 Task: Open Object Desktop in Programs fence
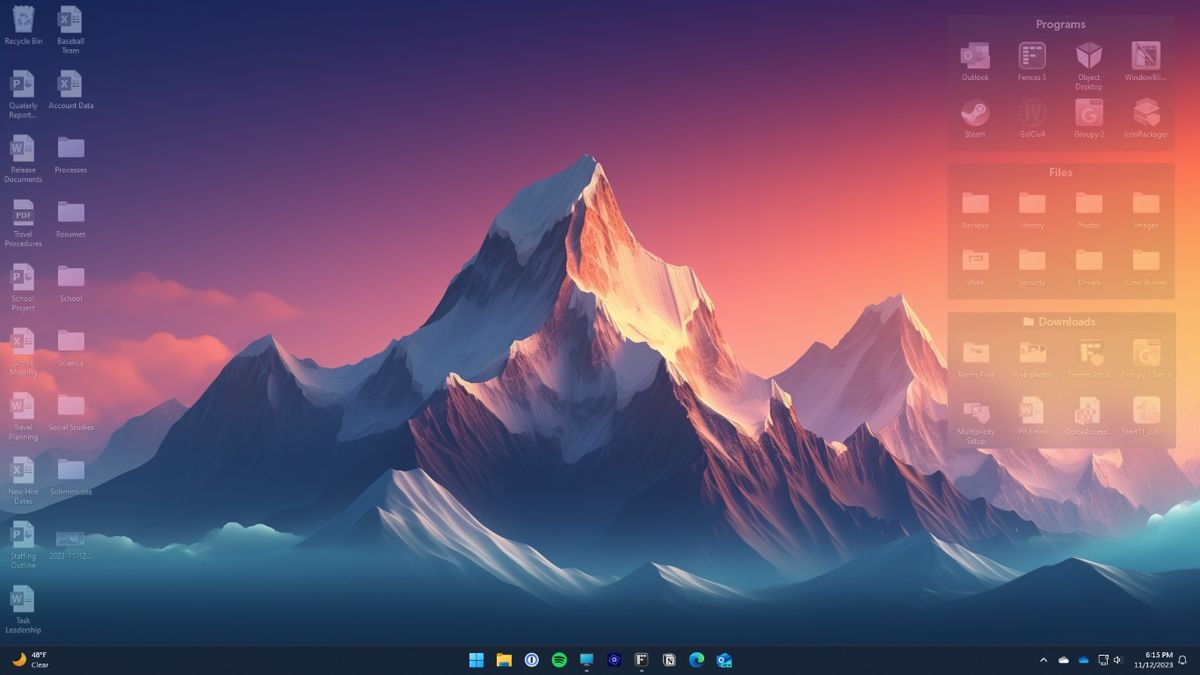(1089, 65)
